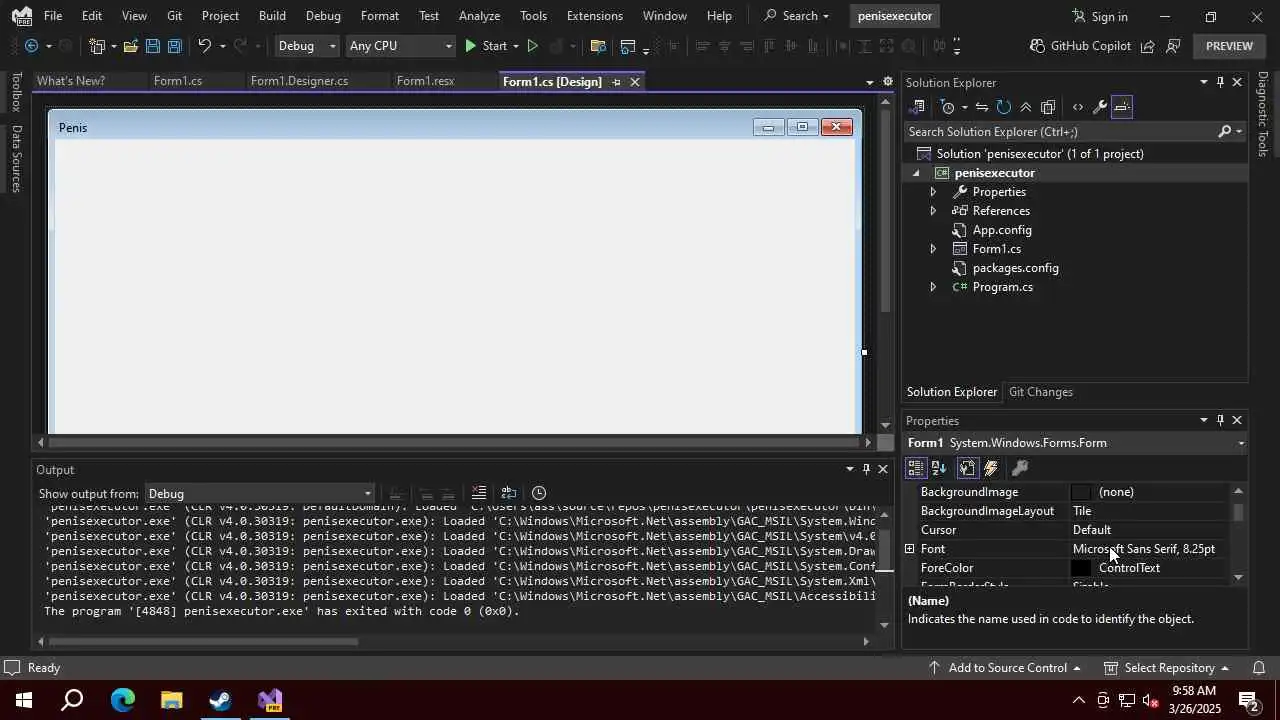Click Pending Changes Filter clock icon
Screen dimensions: 1280x720
[x=948, y=107]
